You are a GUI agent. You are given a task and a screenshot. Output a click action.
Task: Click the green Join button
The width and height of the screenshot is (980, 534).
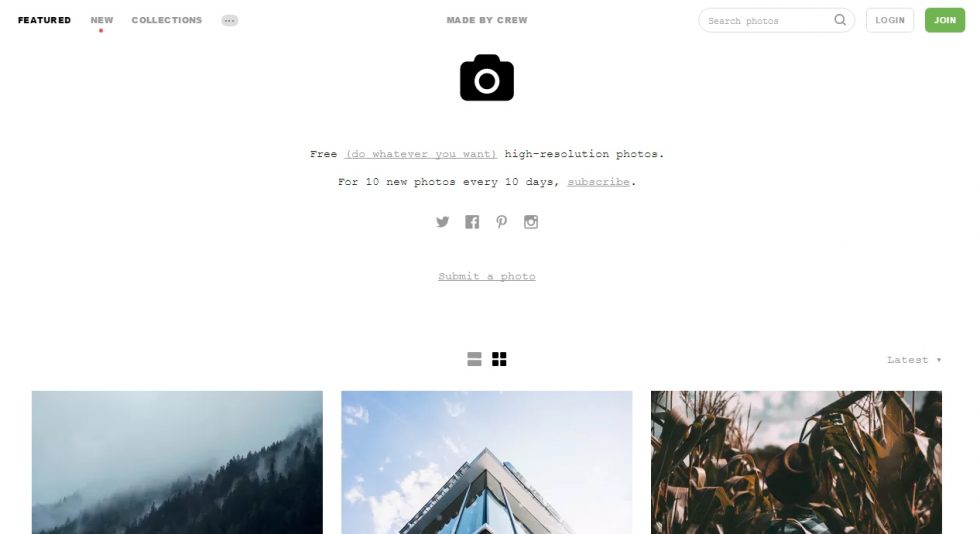pos(945,20)
